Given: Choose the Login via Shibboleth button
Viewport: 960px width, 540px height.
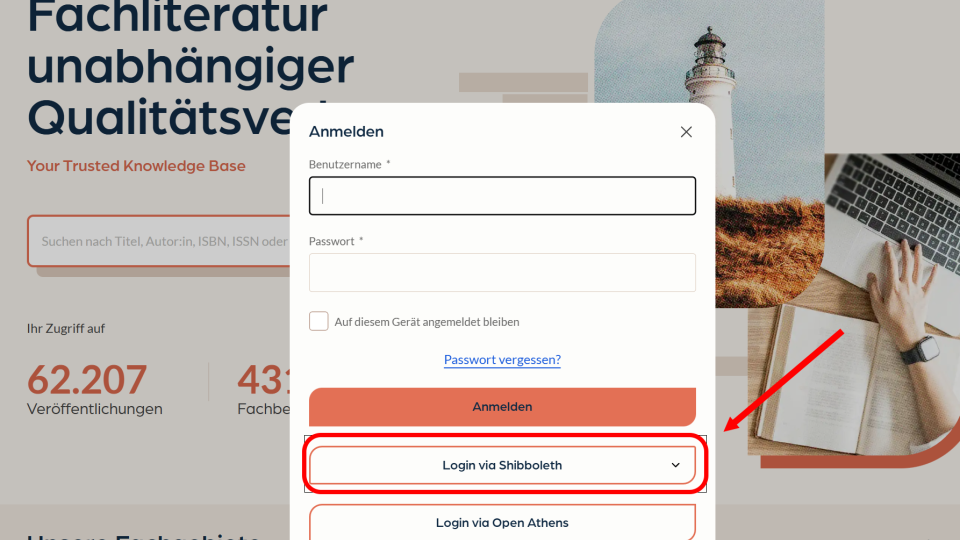Looking at the screenshot, I should coord(502,465).
